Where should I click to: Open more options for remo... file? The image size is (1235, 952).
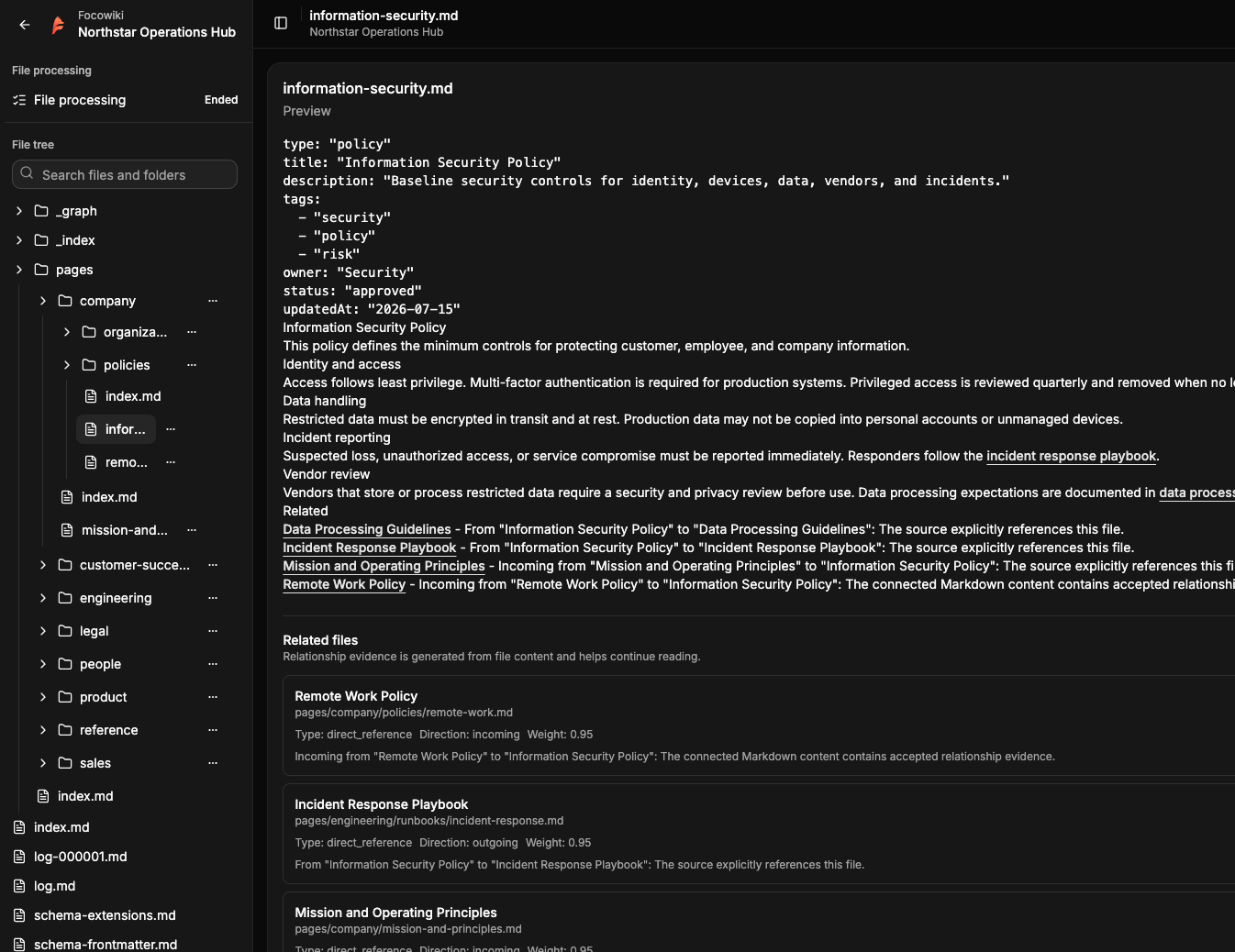pos(171,462)
